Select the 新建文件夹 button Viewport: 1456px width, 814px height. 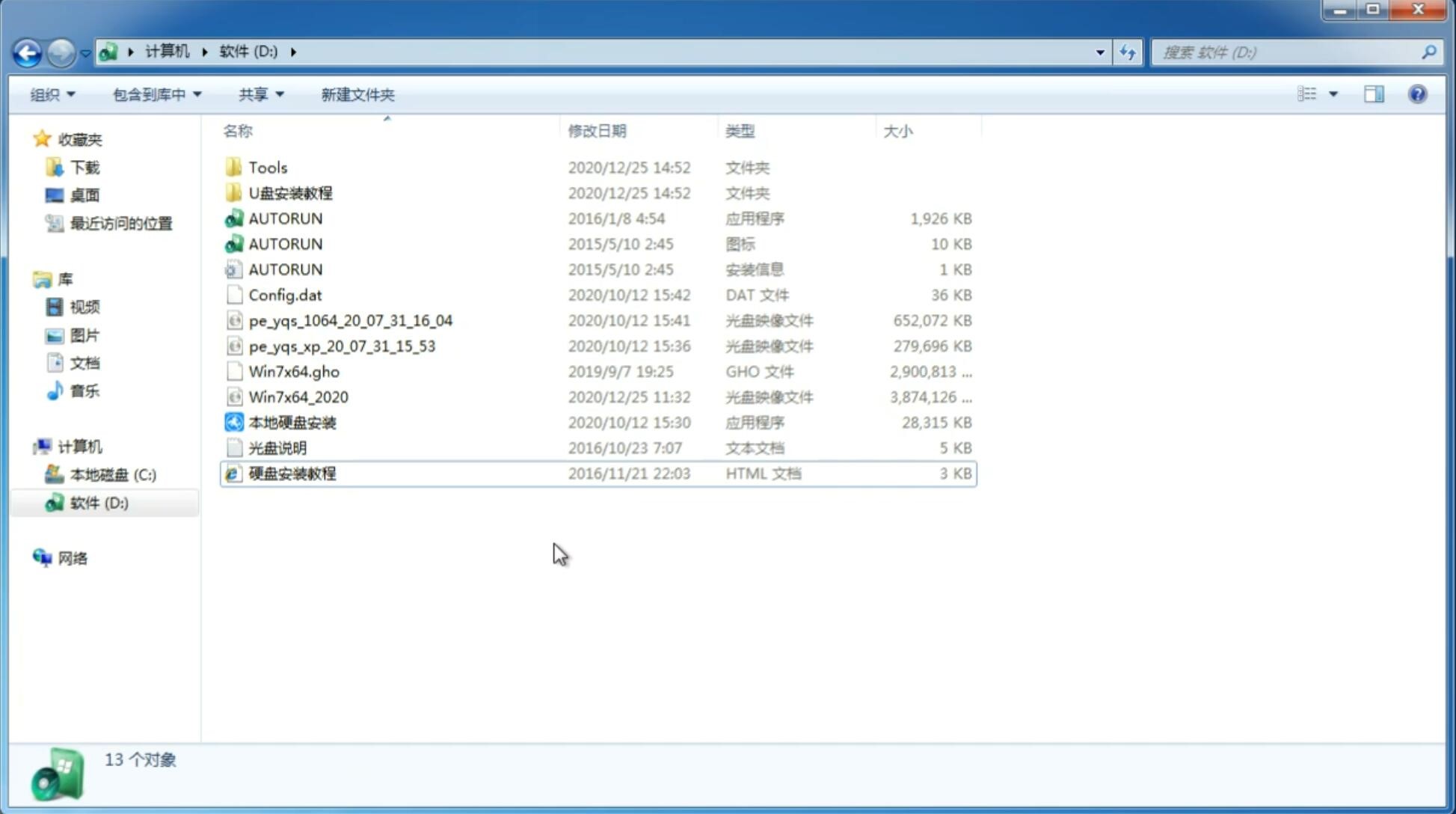(358, 94)
